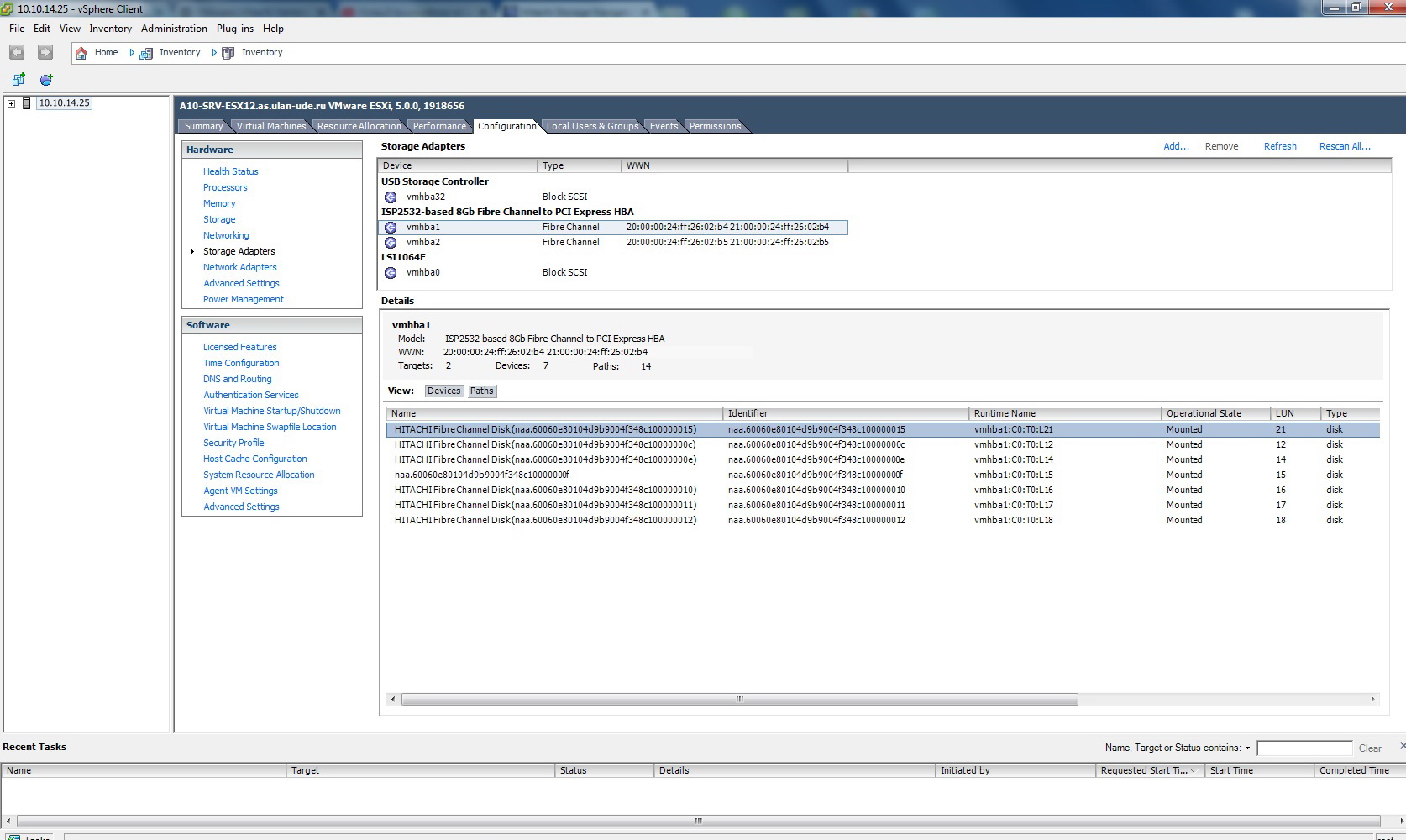
Task: Open dropdown arrow after Home breadcrumb
Action: click(132, 53)
